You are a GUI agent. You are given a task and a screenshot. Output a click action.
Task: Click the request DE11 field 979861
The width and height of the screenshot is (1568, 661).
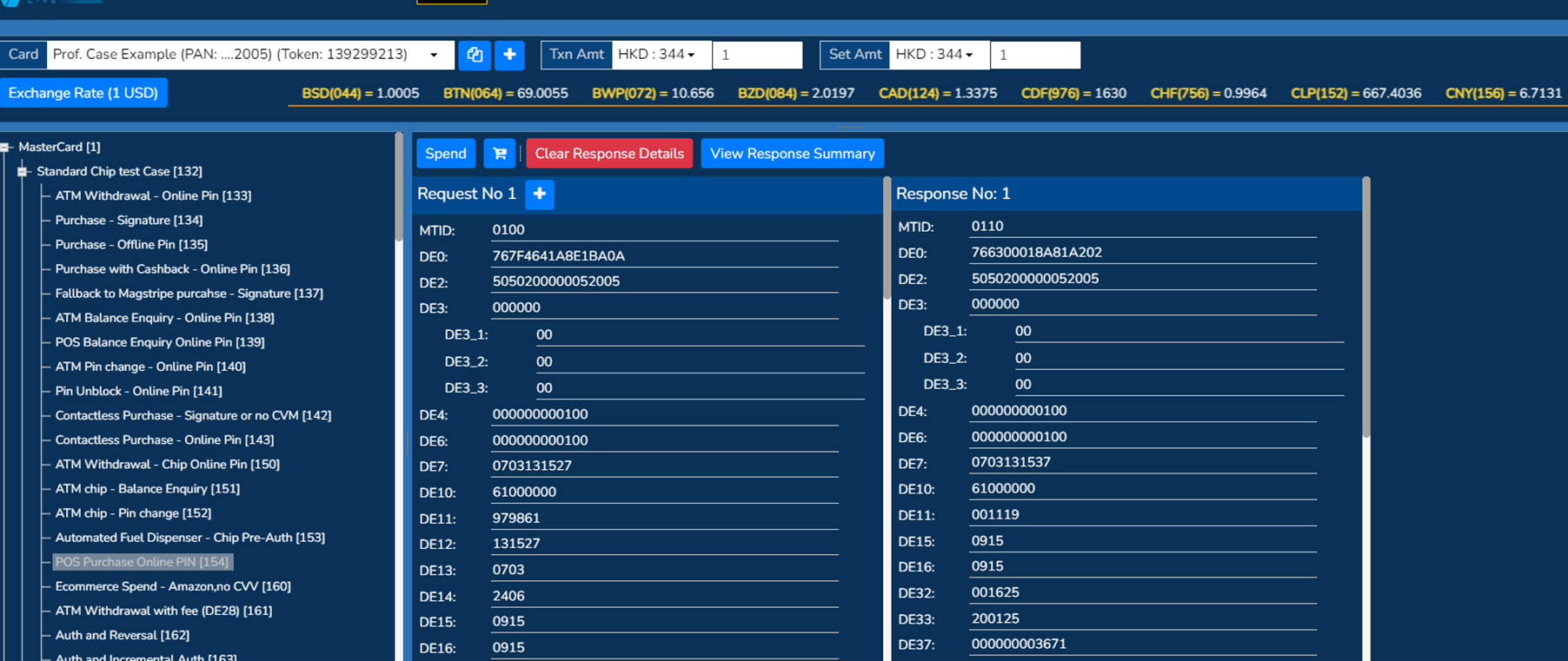pyautogui.click(x=664, y=519)
